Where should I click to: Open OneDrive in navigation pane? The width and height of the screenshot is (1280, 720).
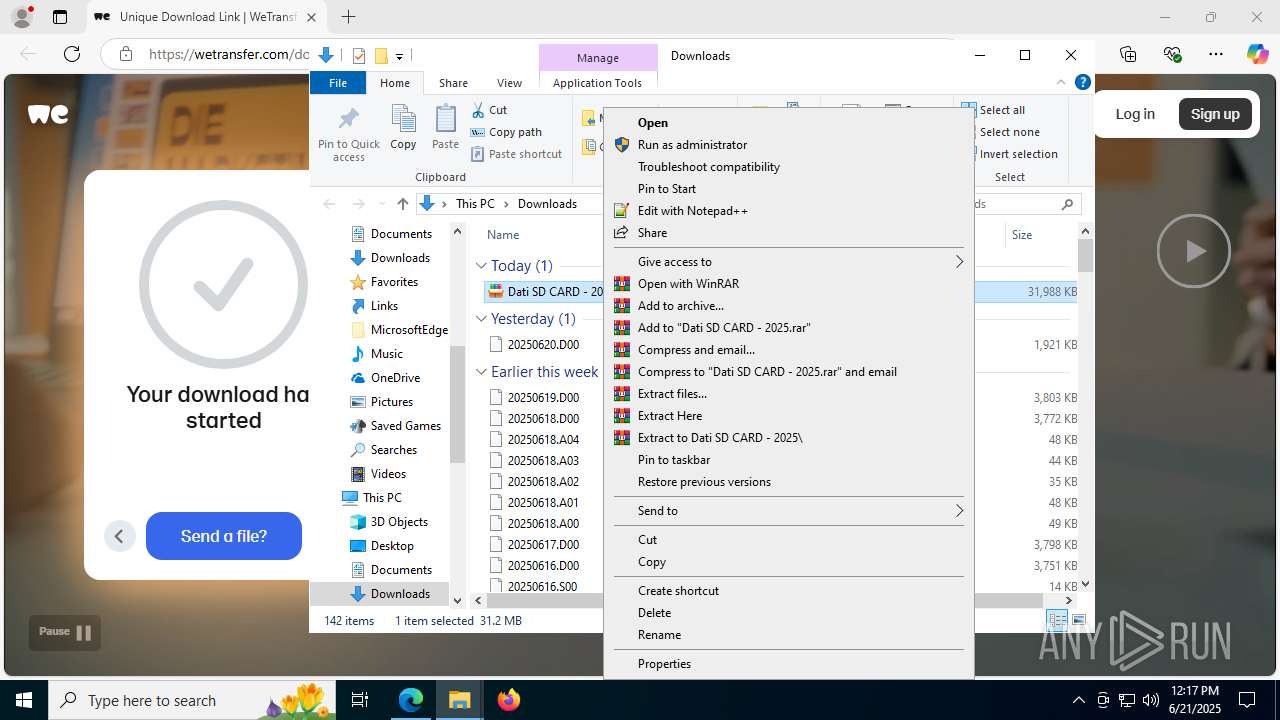point(394,378)
